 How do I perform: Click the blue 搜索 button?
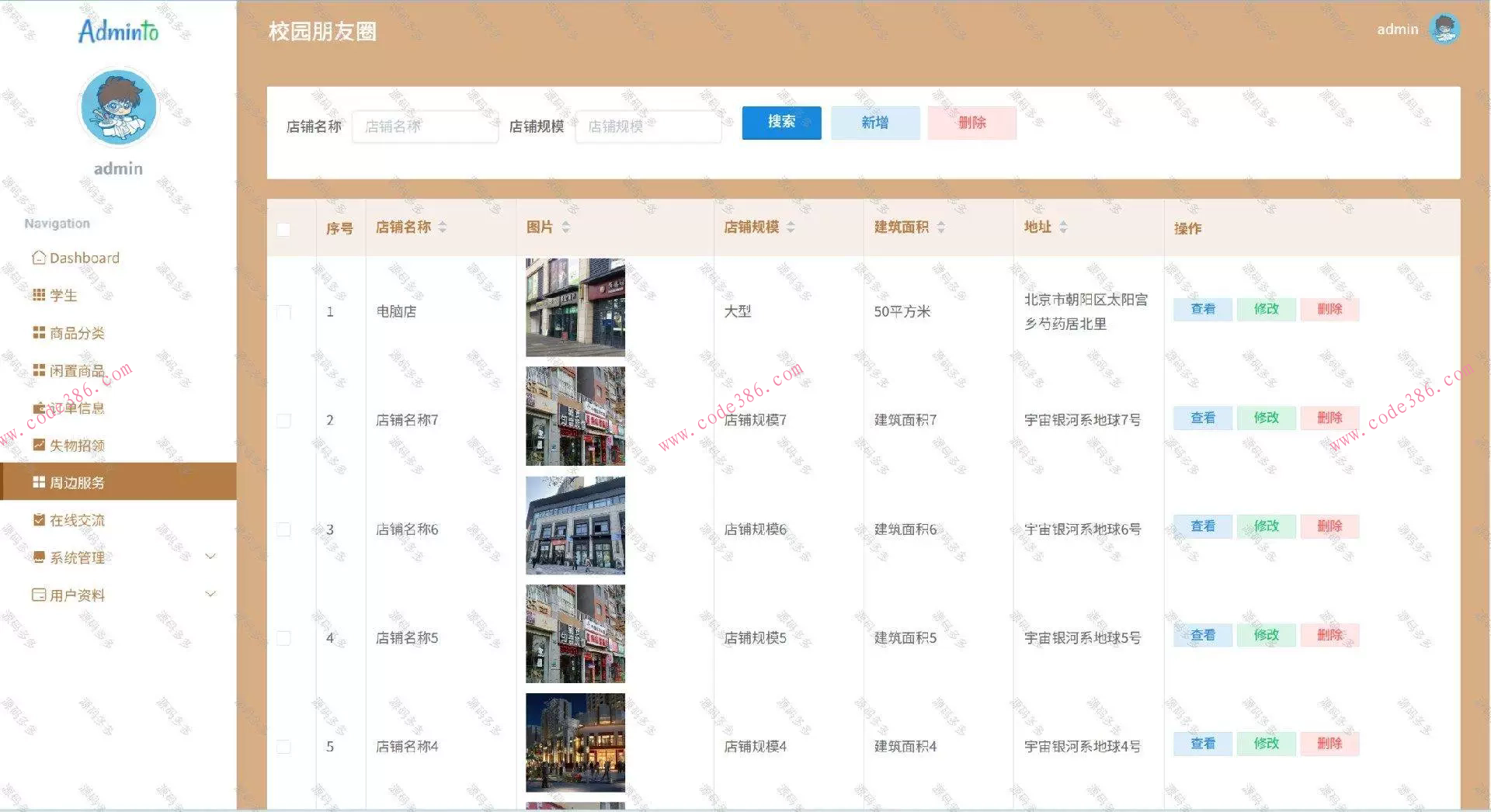point(780,122)
